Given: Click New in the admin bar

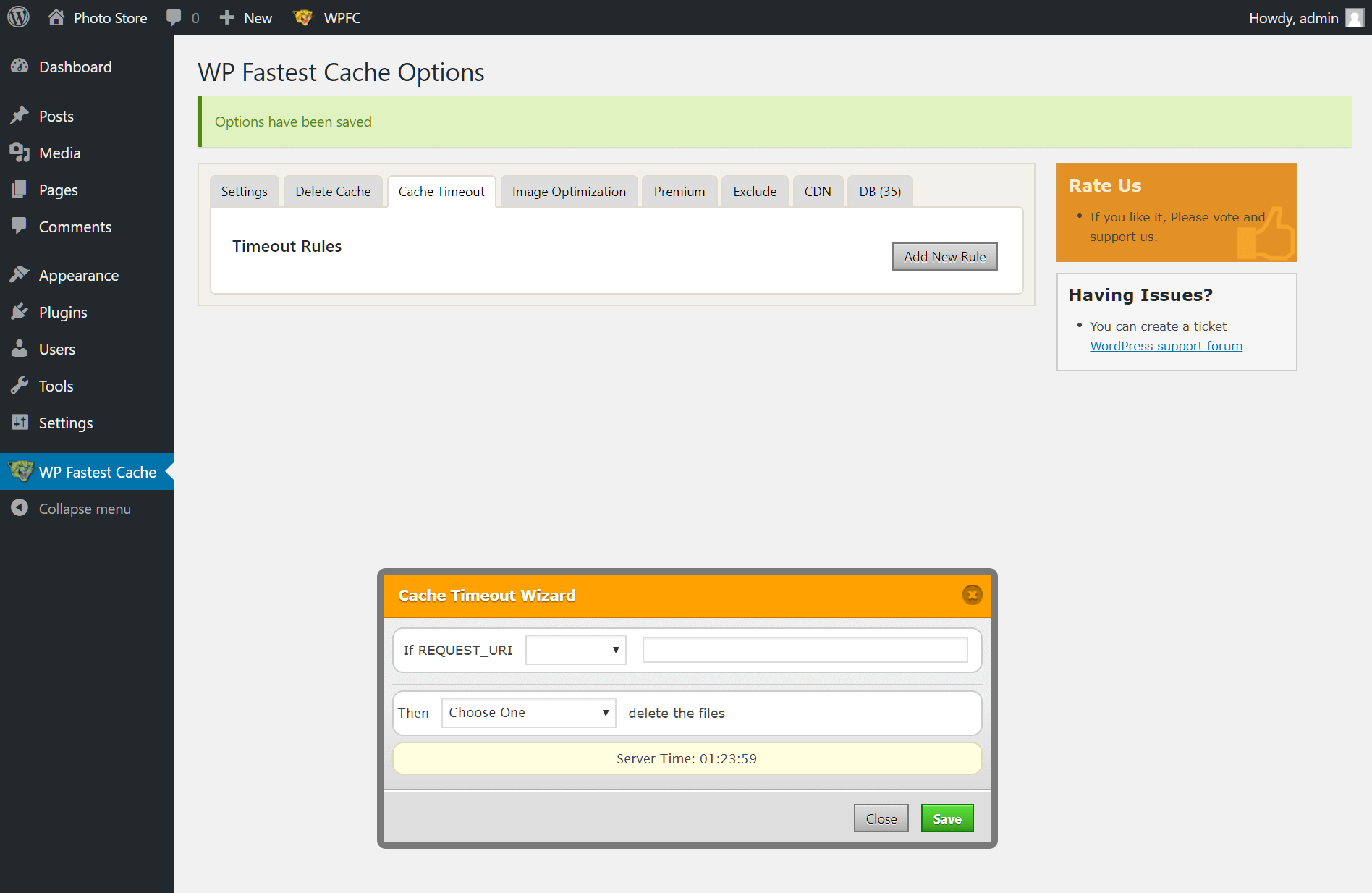Looking at the screenshot, I should pos(258,18).
